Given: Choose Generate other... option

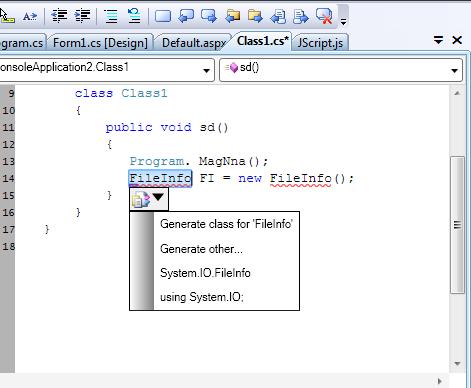Looking at the screenshot, I should [201, 249].
